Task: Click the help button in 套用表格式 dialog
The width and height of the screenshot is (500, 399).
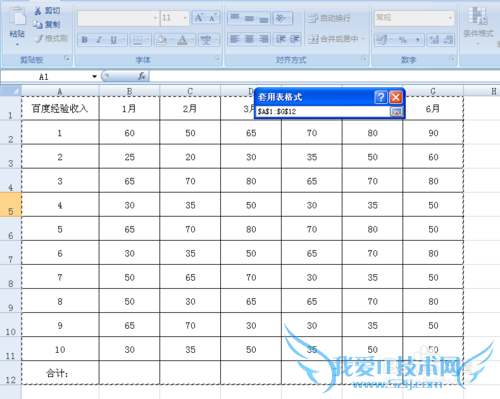Action: coord(381,97)
